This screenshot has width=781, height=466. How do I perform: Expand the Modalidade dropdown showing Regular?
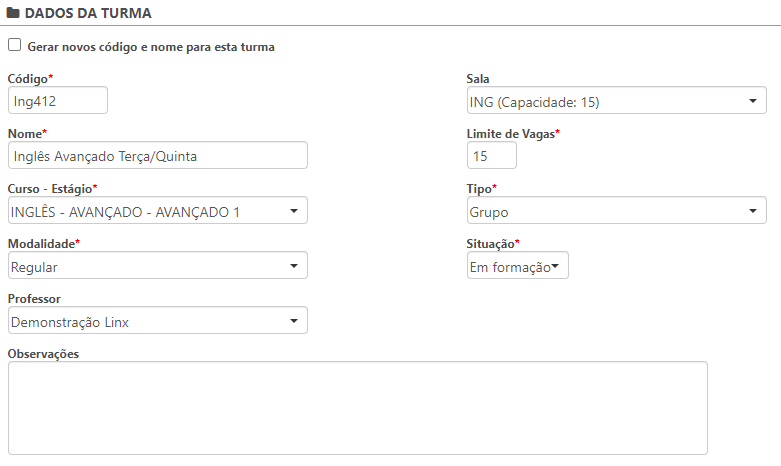tap(157, 266)
